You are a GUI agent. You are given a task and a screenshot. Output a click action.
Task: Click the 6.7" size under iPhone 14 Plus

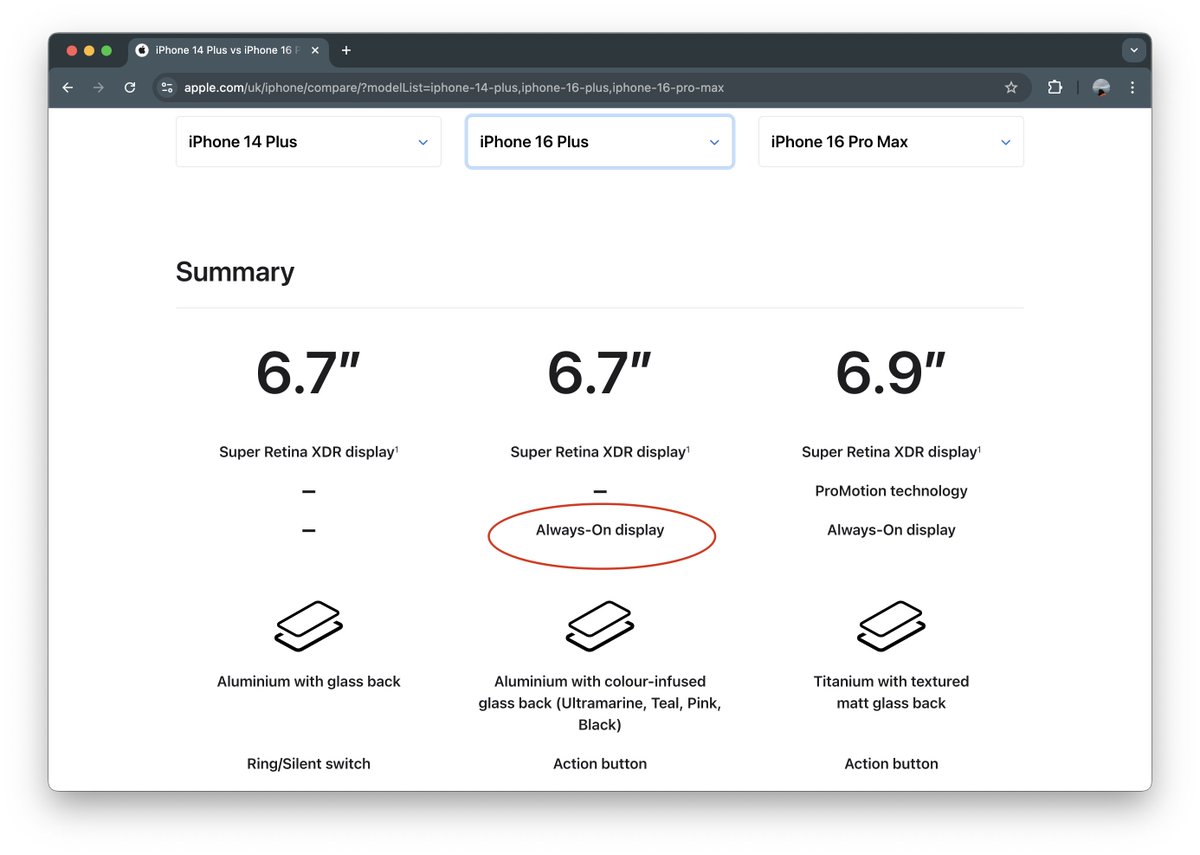click(x=308, y=373)
